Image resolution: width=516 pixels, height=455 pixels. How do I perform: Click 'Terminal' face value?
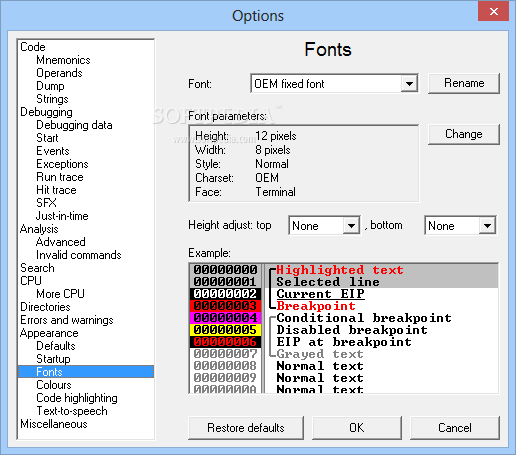(x=275, y=192)
